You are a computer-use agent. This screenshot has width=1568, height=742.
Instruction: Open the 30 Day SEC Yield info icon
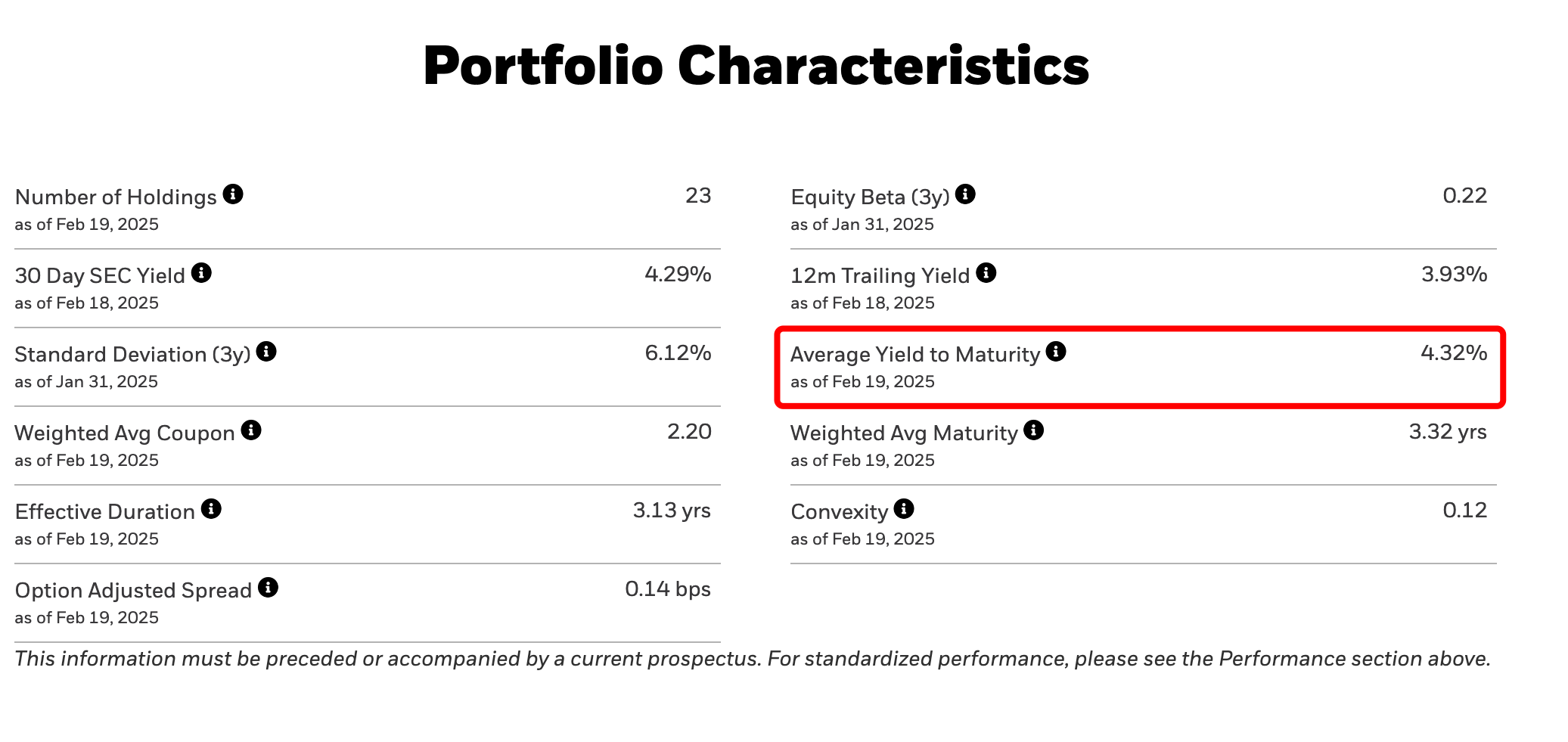201,273
